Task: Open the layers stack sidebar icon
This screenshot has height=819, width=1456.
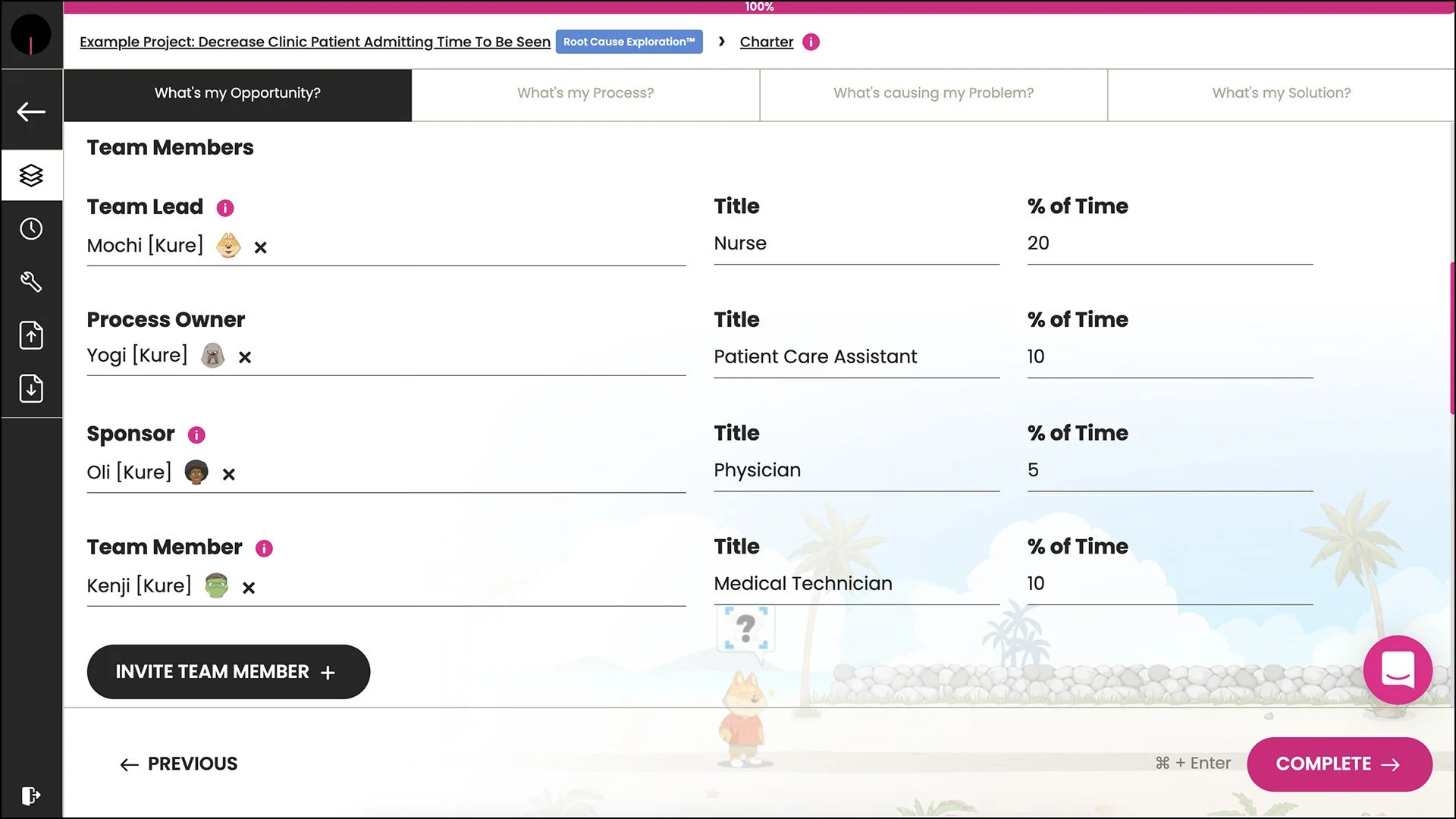Action: [x=31, y=175]
